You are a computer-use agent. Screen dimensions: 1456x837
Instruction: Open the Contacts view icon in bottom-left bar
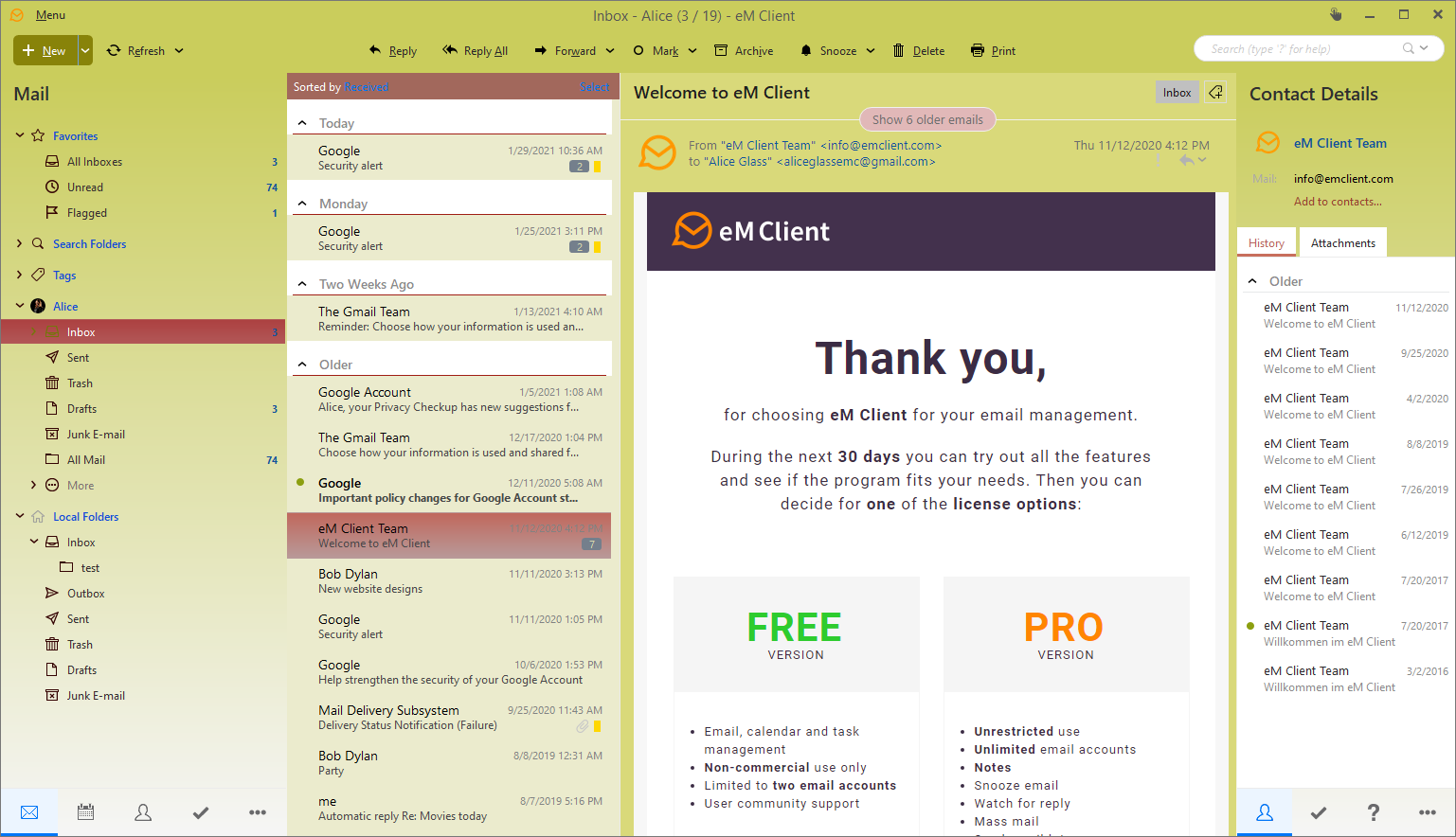point(143,812)
